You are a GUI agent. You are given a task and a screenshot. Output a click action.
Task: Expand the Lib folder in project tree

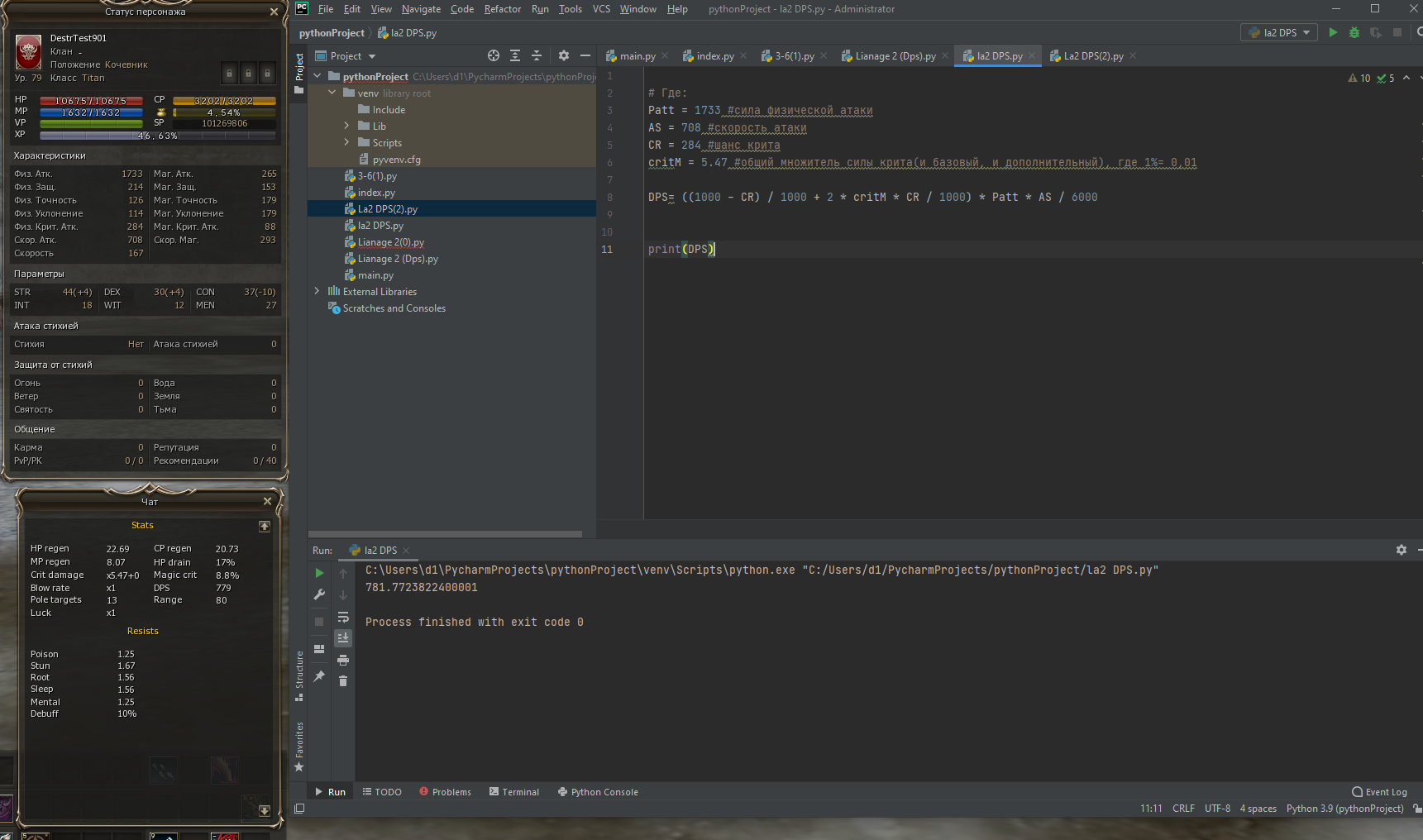coord(346,126)
